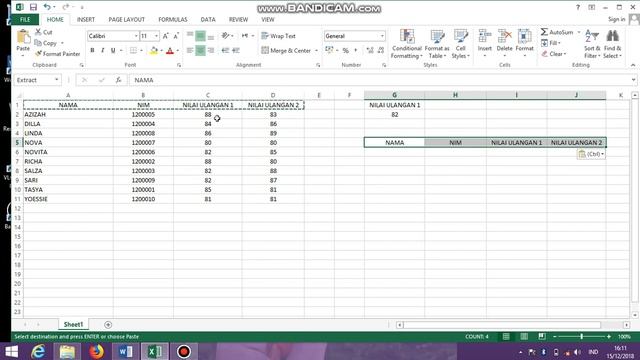Image resolution: width=640 pixels, height=360 pixels.
Task: Toggle Italic formatting
Action: click(x=102, y=50)
